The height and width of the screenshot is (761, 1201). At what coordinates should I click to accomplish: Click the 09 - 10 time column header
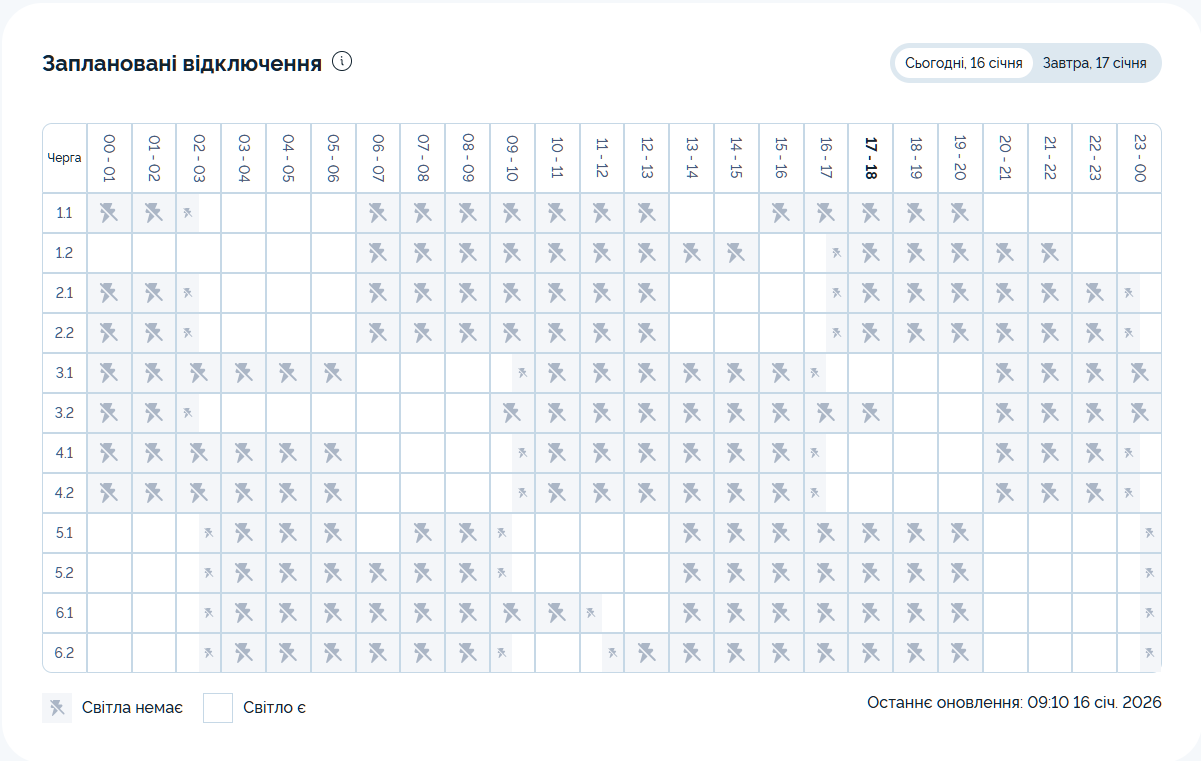(x=512, y=158)
